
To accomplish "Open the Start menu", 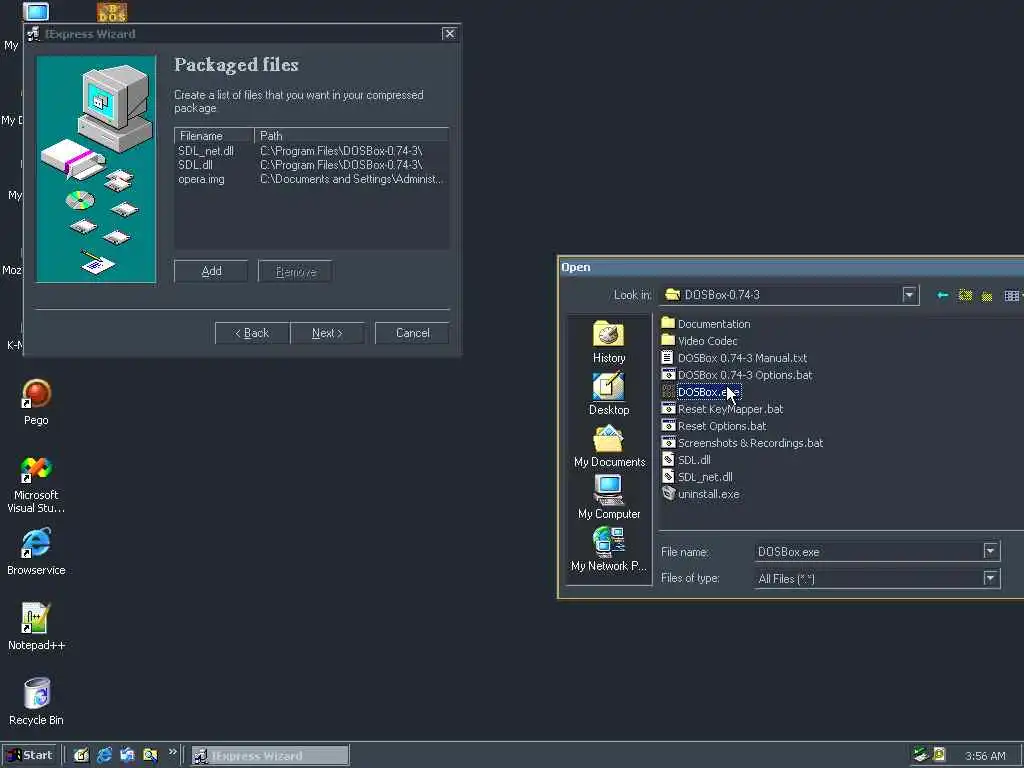I will (30, 756).
